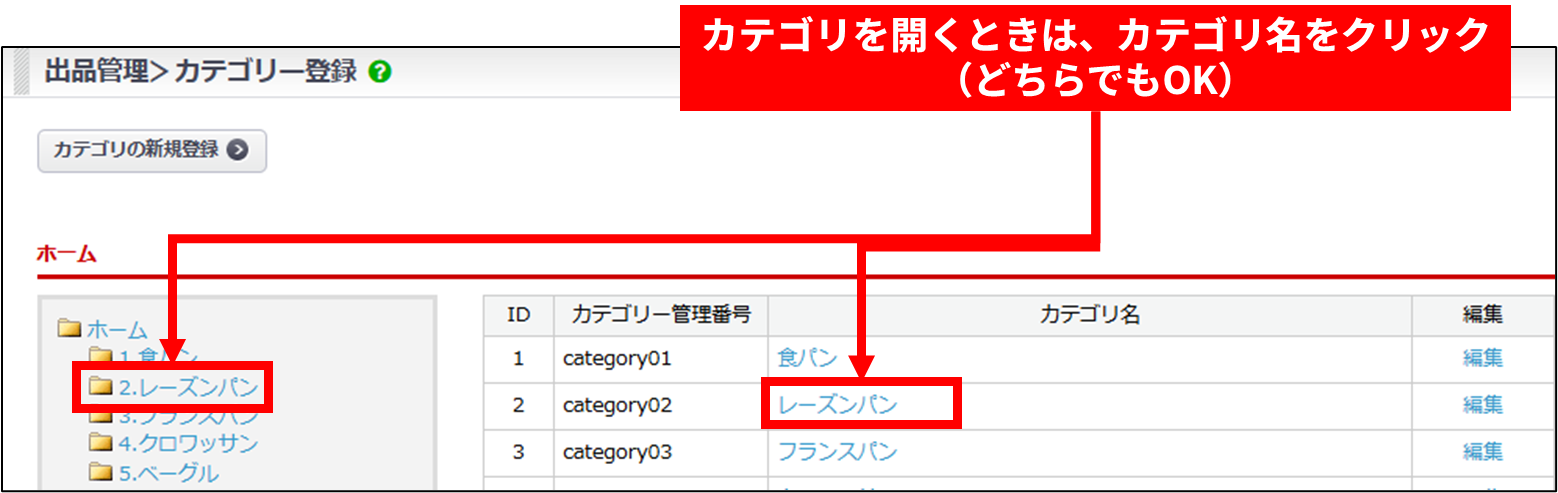1558x493 pixels.
Task: Select 4.クロワッサン in the category tree
Action: click(188, 442)
